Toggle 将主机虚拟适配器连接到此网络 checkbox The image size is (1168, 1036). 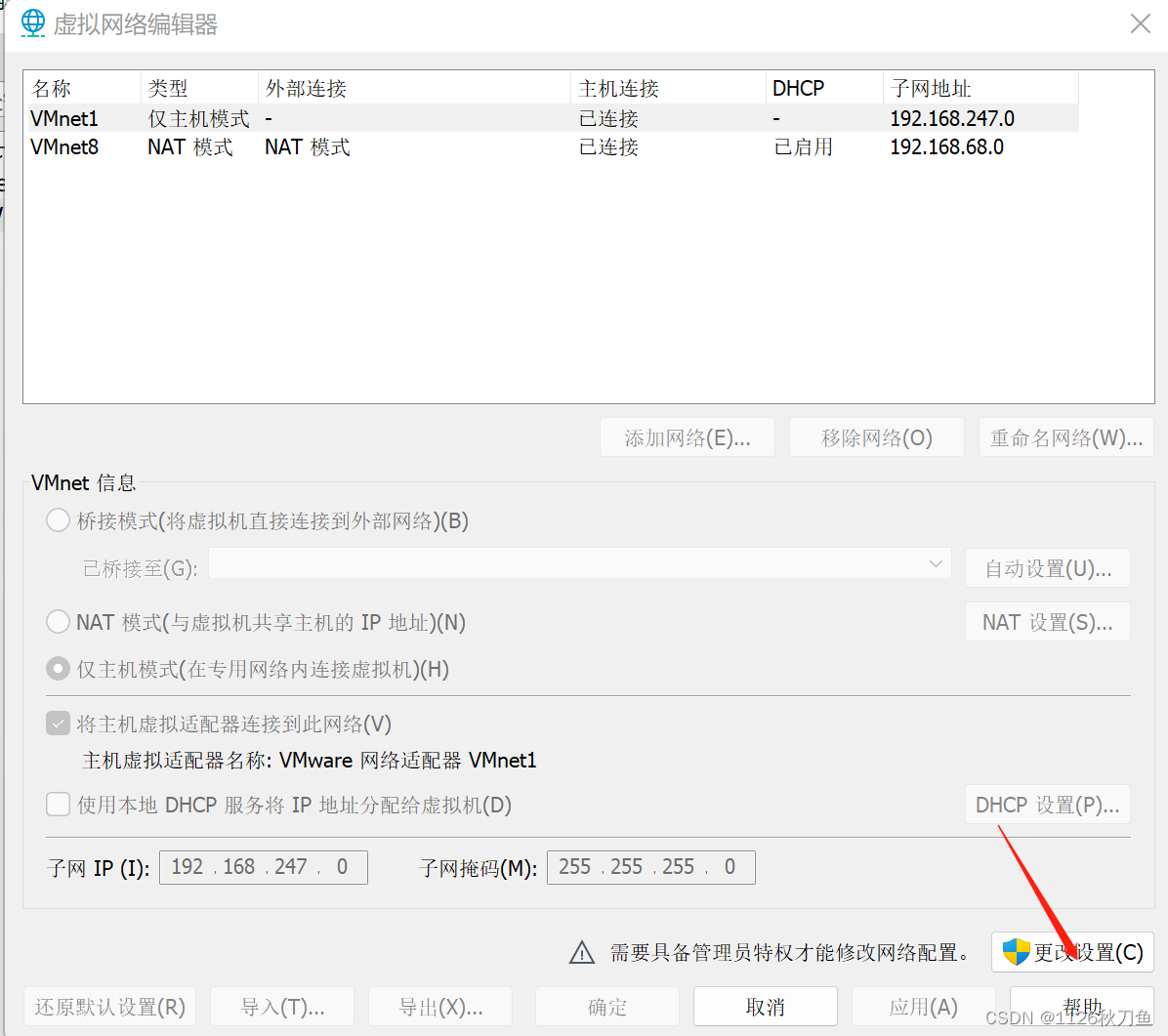click(x=58, y=724)
